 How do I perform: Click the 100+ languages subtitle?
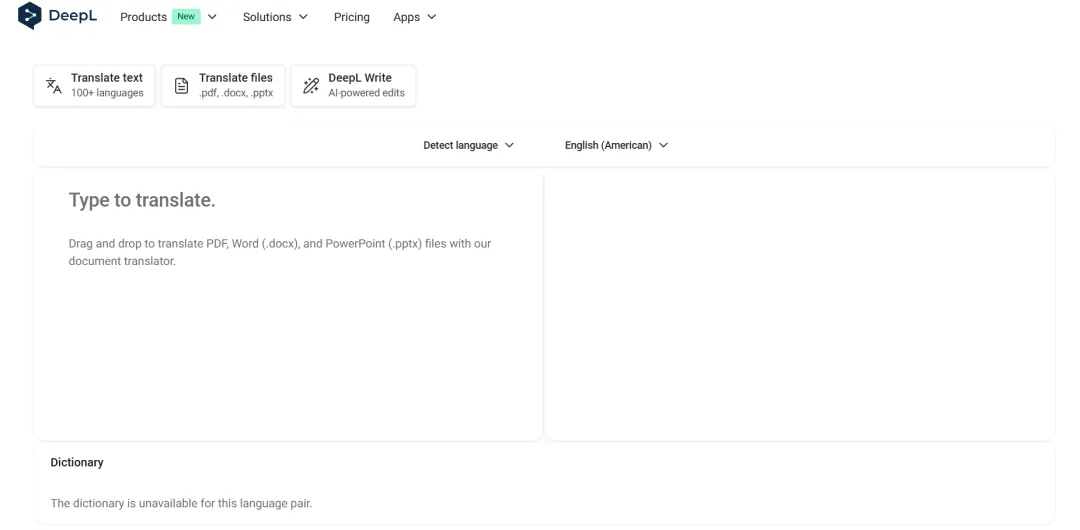point(107,93)
